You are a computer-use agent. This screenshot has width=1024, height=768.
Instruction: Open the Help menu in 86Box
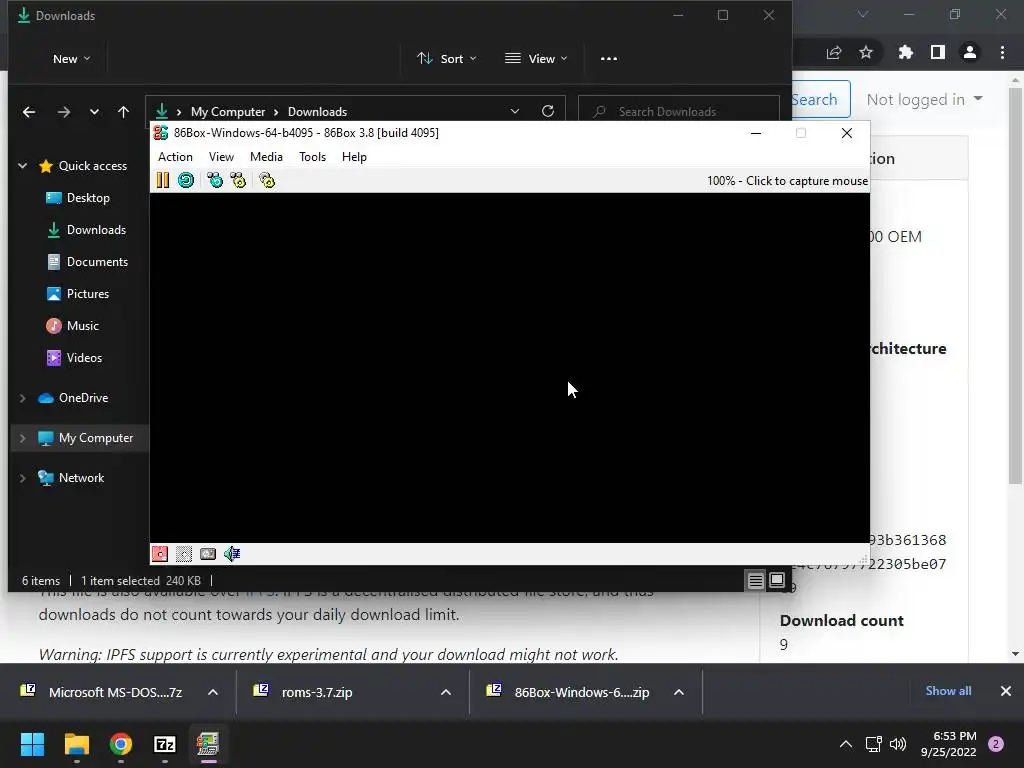coord(354,157)
